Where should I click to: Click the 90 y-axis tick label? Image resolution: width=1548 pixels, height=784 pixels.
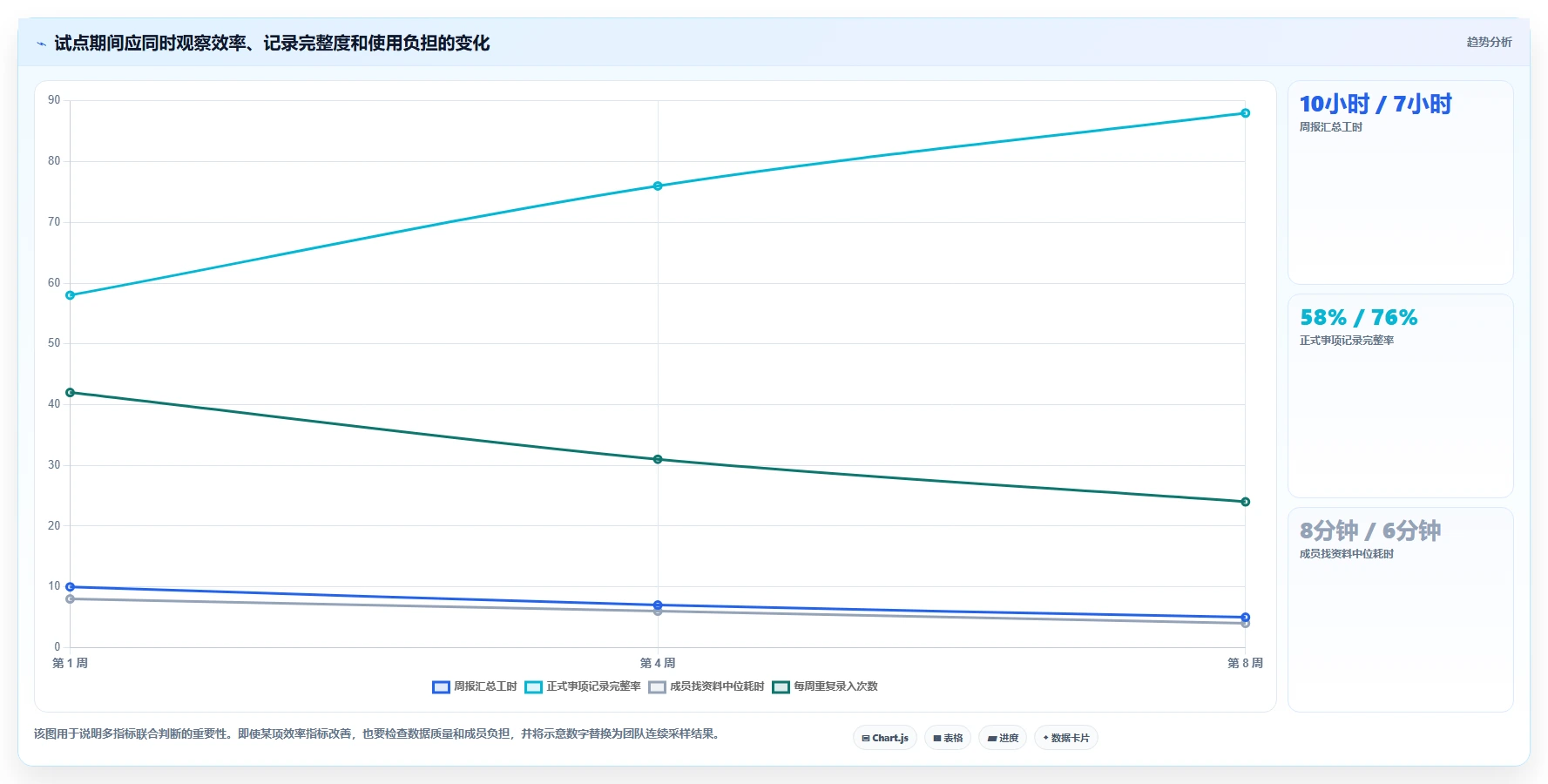point(54,100)
